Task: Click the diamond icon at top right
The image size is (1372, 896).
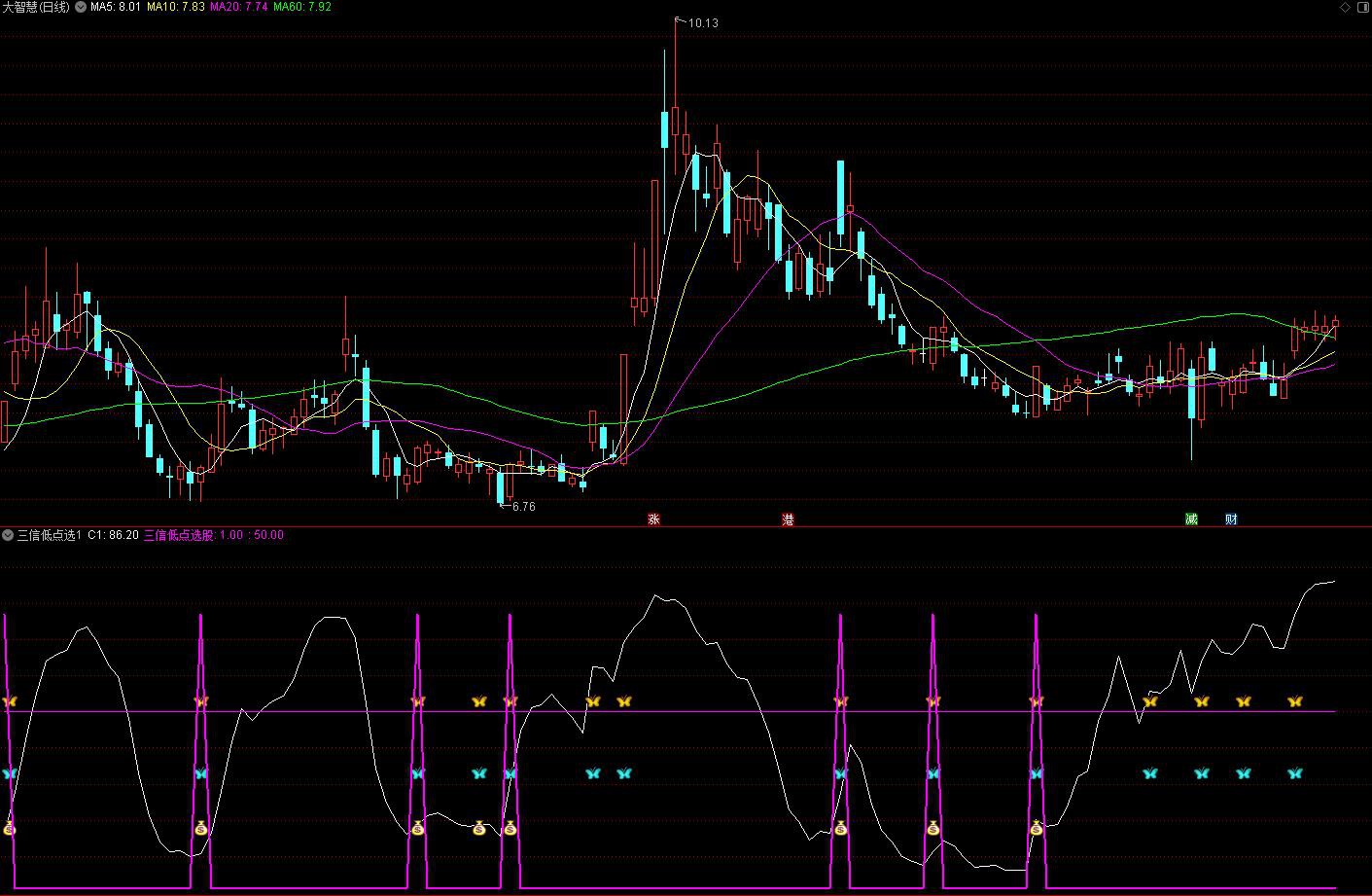Action: click(x=1346, y=7)
